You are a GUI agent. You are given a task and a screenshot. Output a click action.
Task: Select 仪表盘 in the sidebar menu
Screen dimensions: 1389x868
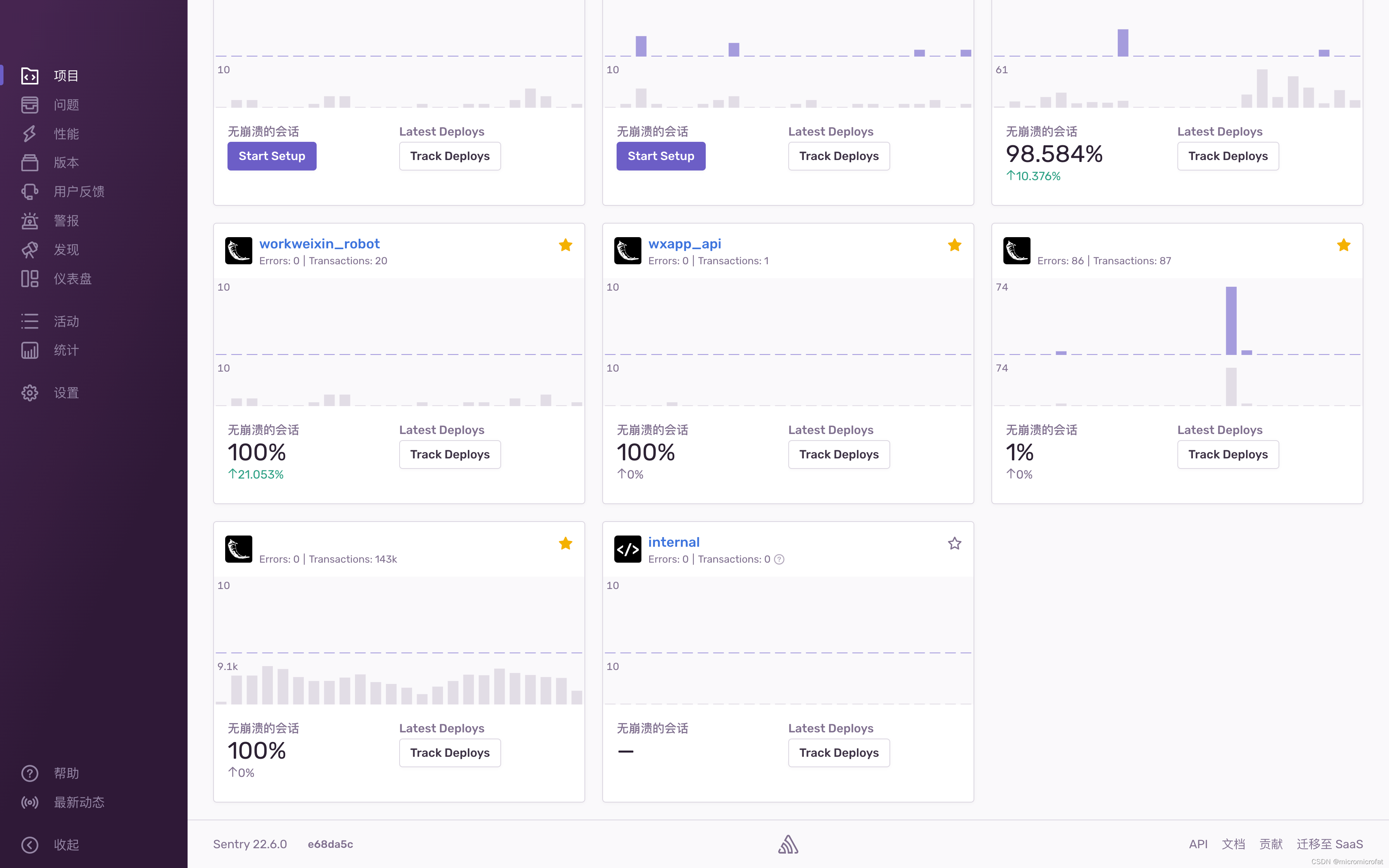click(x=73, y=279)
